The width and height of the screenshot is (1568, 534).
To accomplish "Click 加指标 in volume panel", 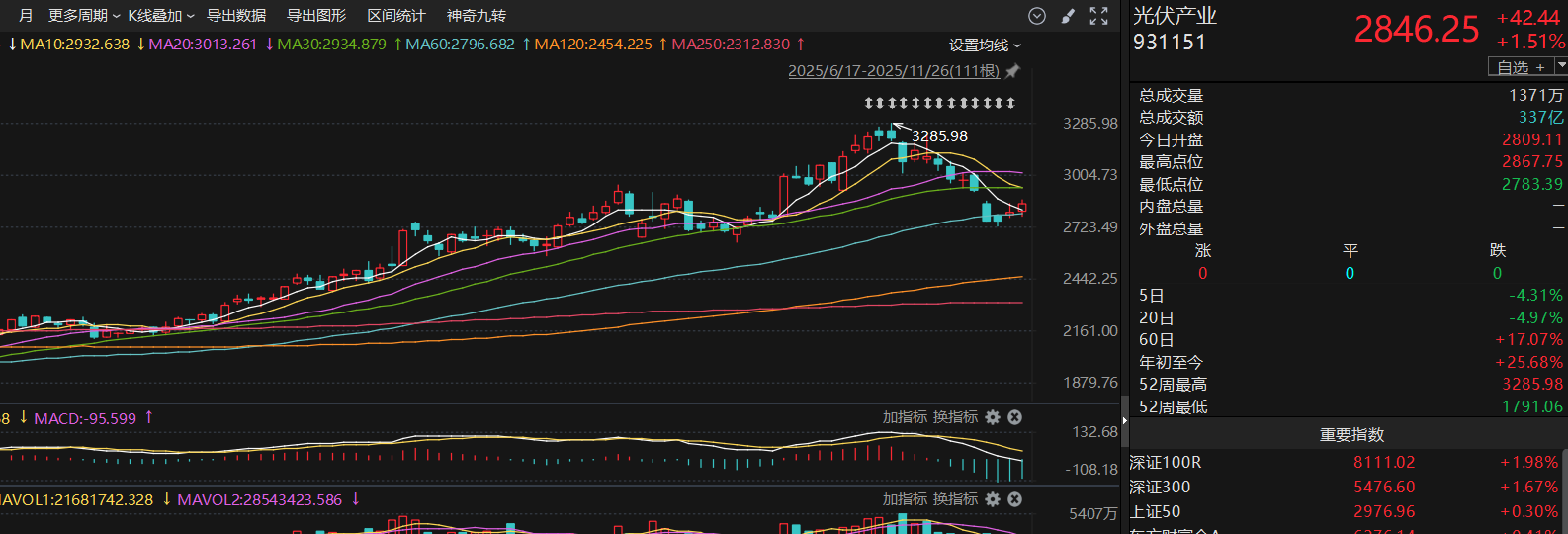I will [905, 499].
